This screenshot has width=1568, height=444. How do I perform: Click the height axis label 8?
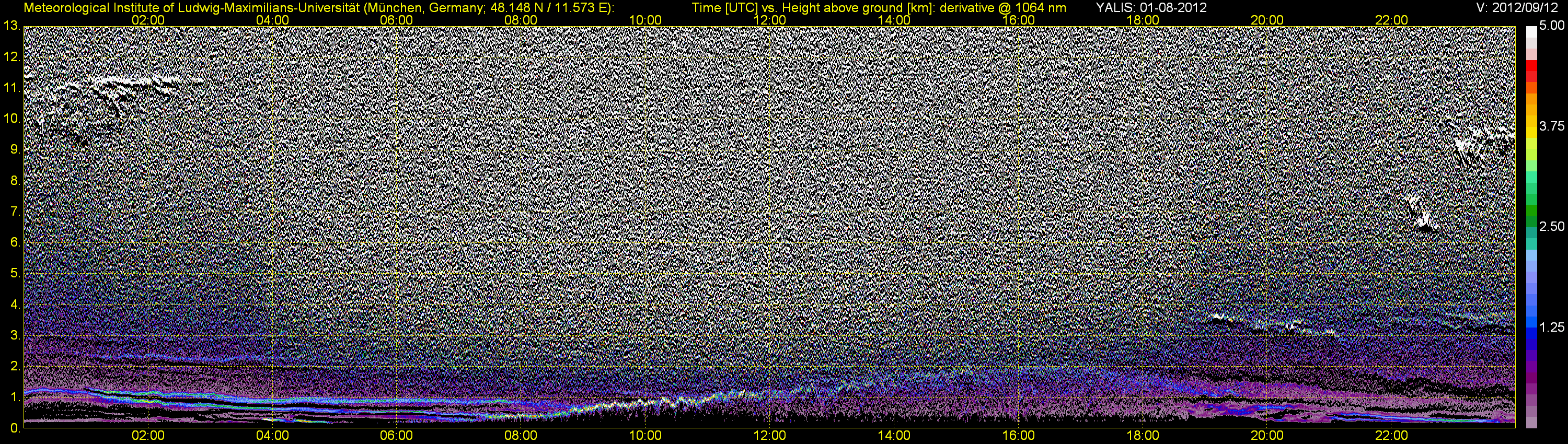[x=15, y=181]
